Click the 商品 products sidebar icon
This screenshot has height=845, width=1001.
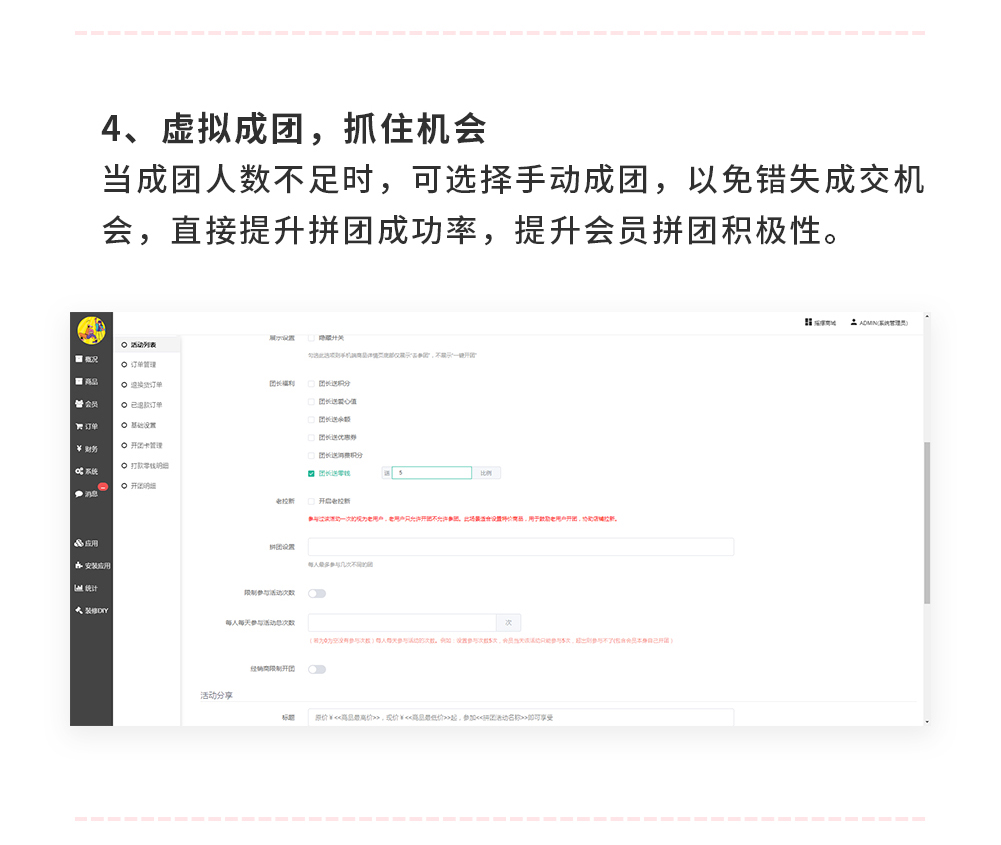79,381
